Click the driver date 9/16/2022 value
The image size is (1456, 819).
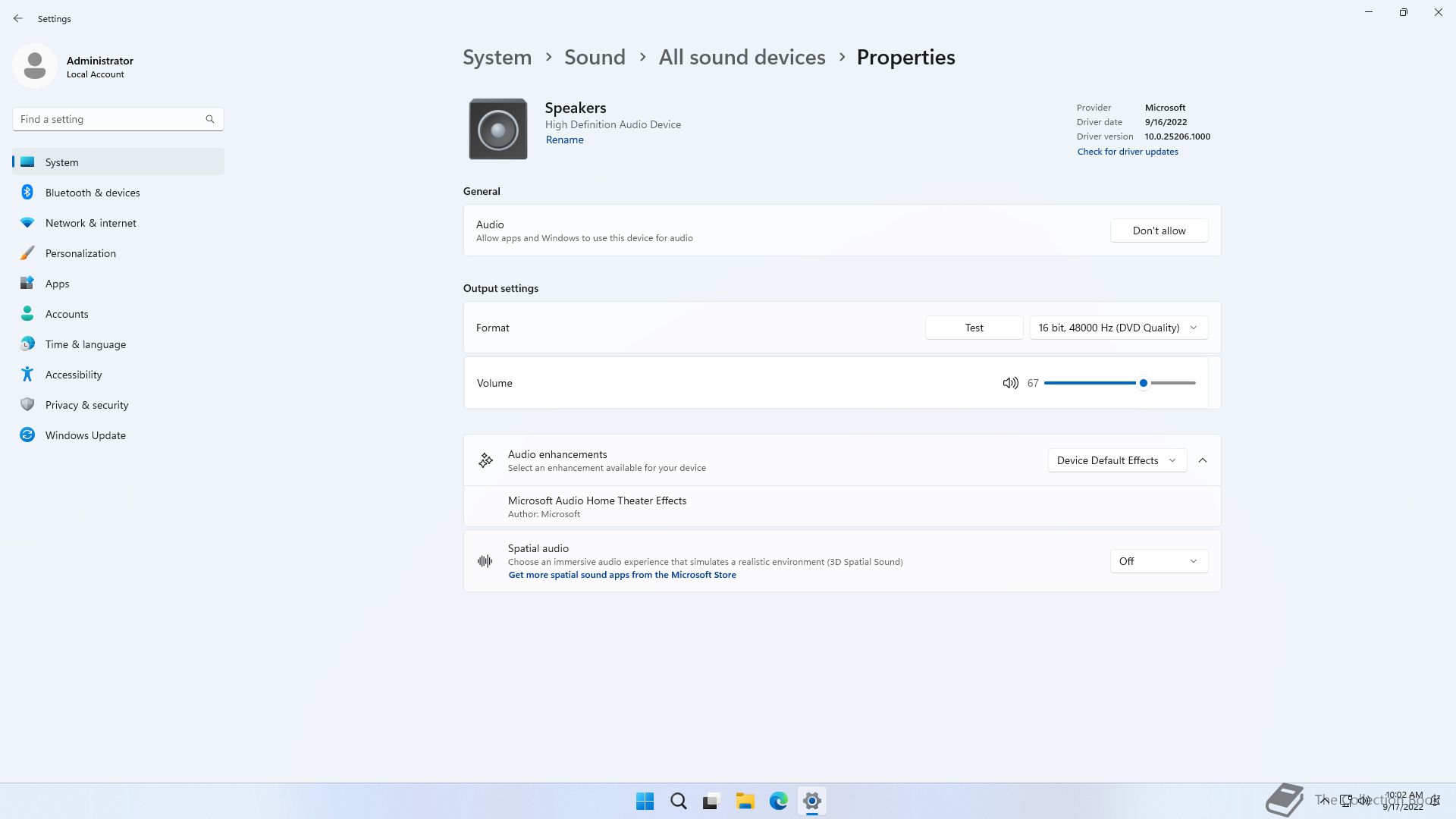click(x=1166, y=123)
